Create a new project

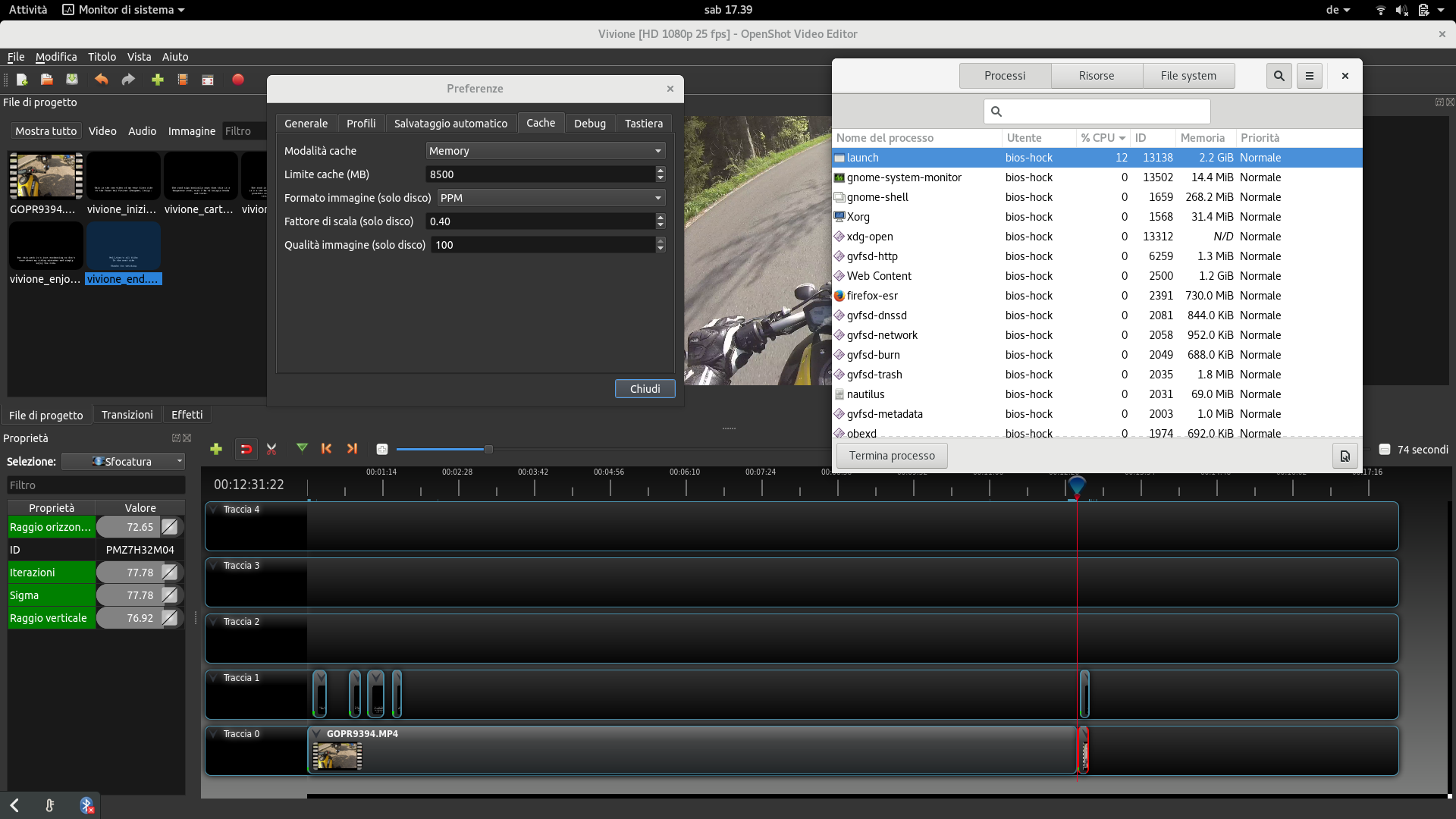click(x=22, y=80)
